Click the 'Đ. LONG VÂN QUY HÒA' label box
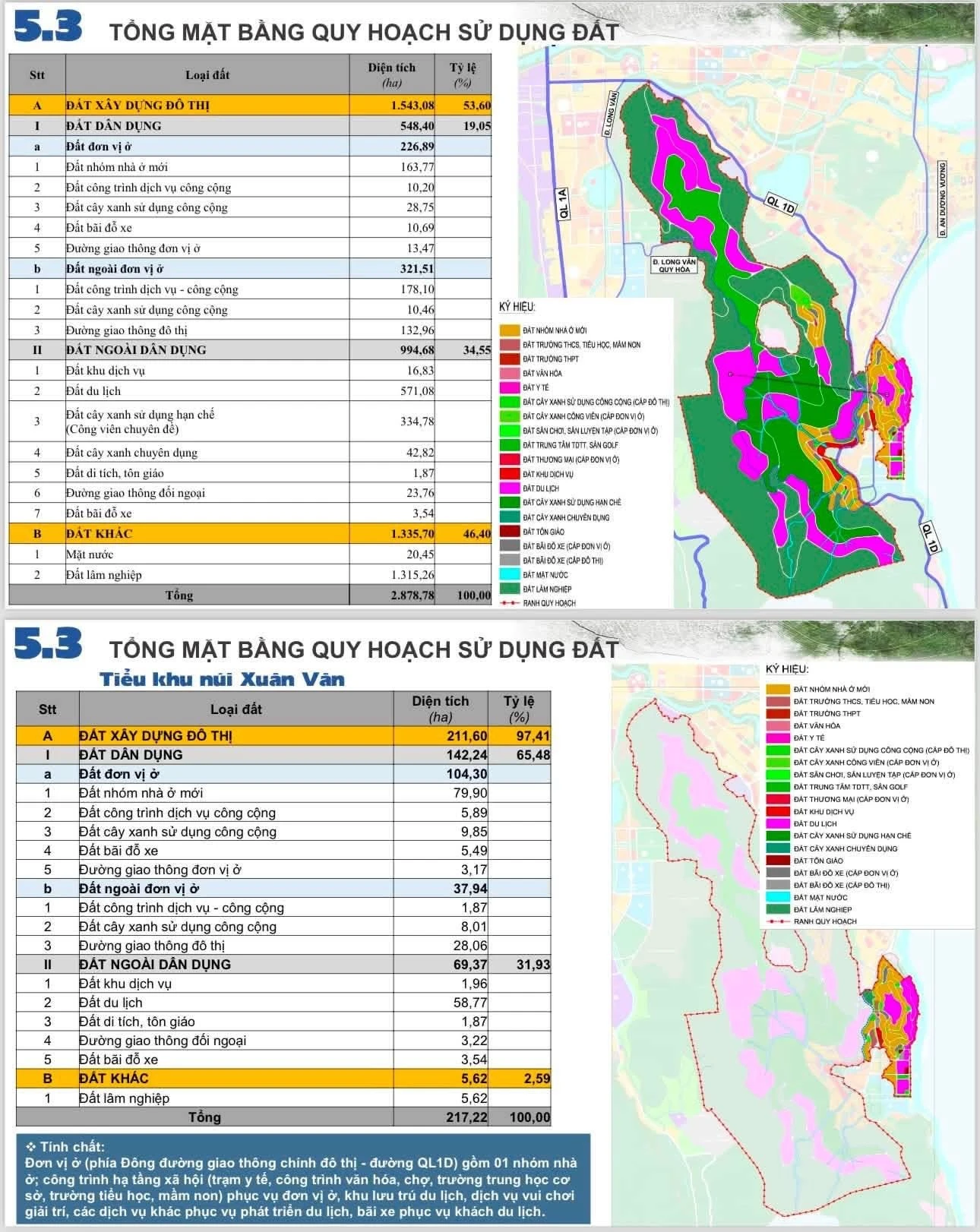The width and height of the screenshot is (980, 1232). coord(674,265)
